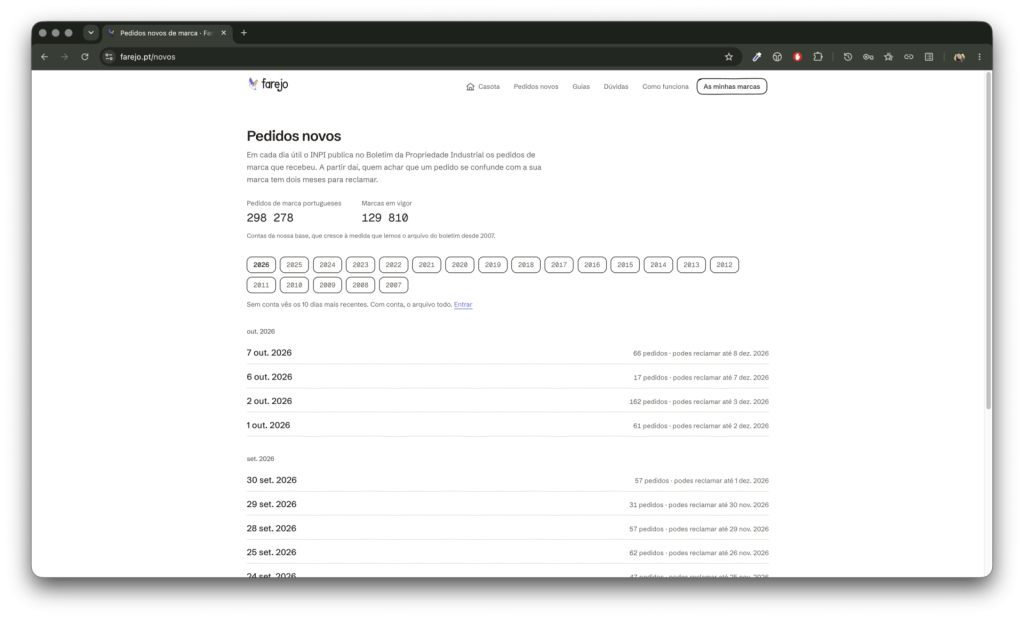The width and height of the screenshot is (1024, 619).
Task: Pick year 2019 chip
Action: point(492,264)
